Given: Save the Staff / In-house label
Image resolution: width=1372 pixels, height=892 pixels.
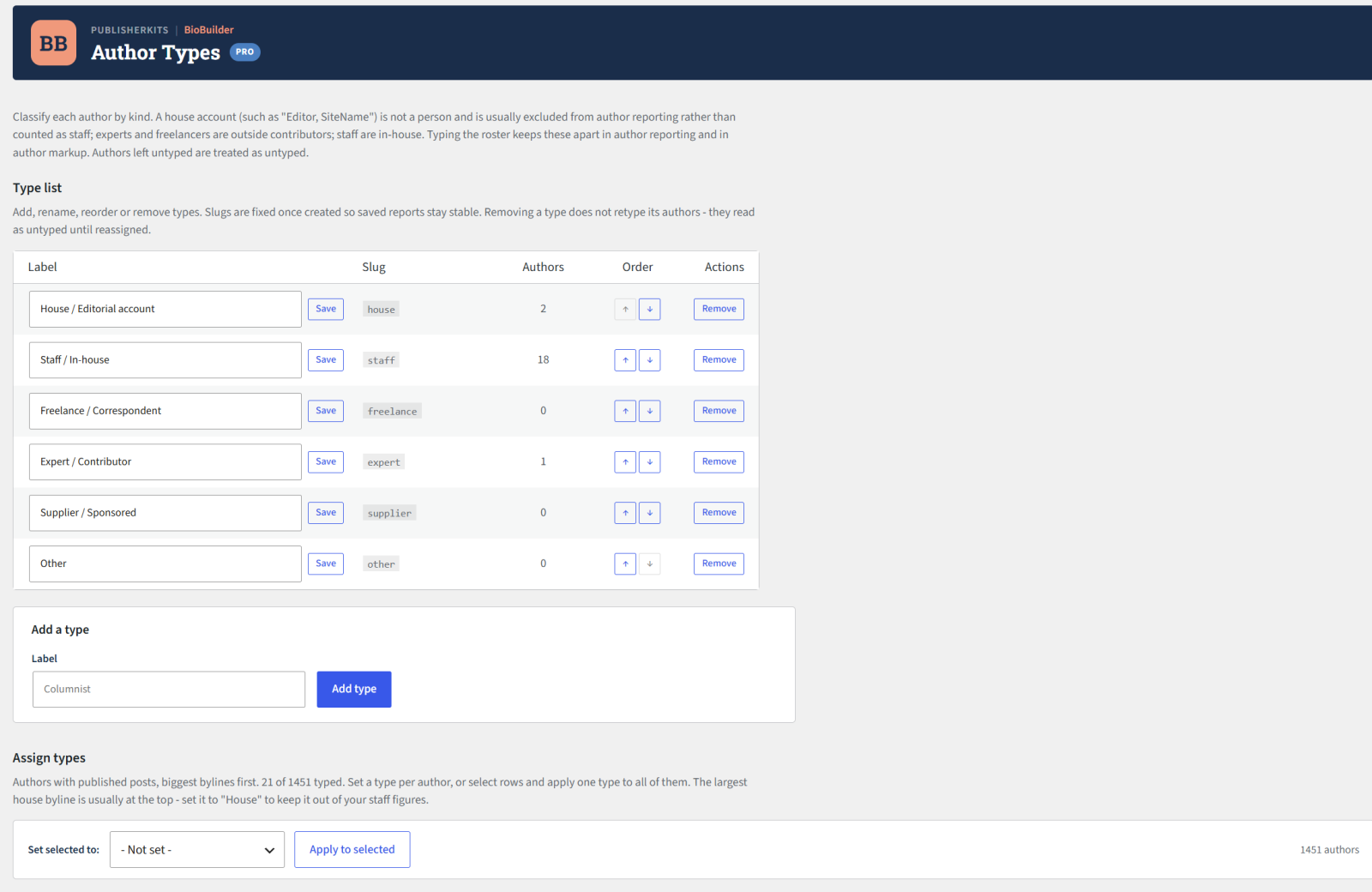Looking at the screenshot, I should pyautogui.click(x=326, y=360).
